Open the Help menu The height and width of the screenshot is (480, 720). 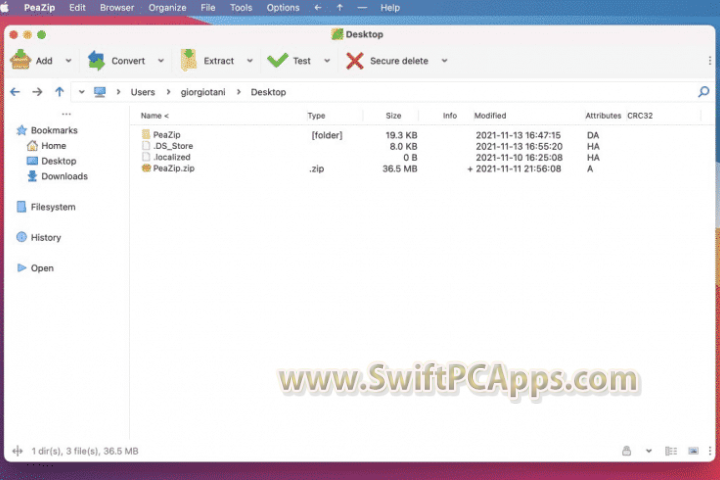pos(390,8)
